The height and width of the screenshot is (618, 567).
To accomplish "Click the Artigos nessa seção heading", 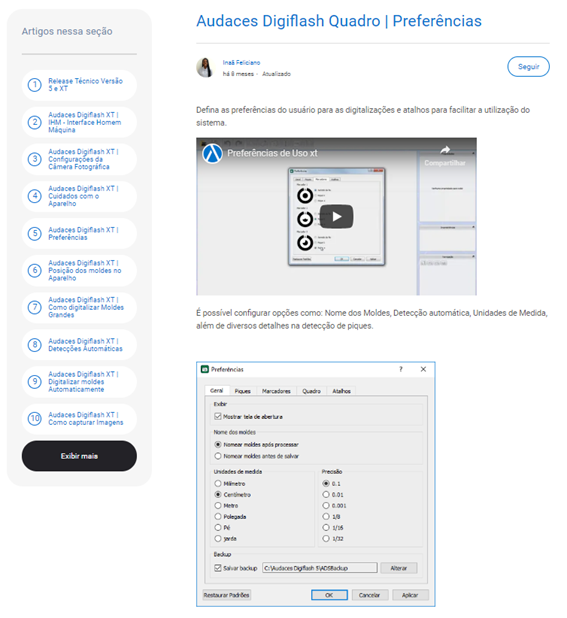I will pos(67,32).
